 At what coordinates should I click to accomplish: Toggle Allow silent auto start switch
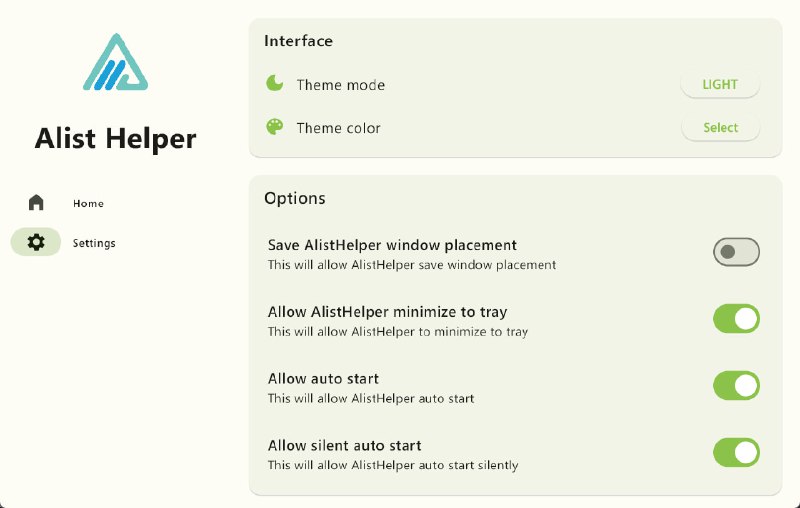tap(736, 452)
